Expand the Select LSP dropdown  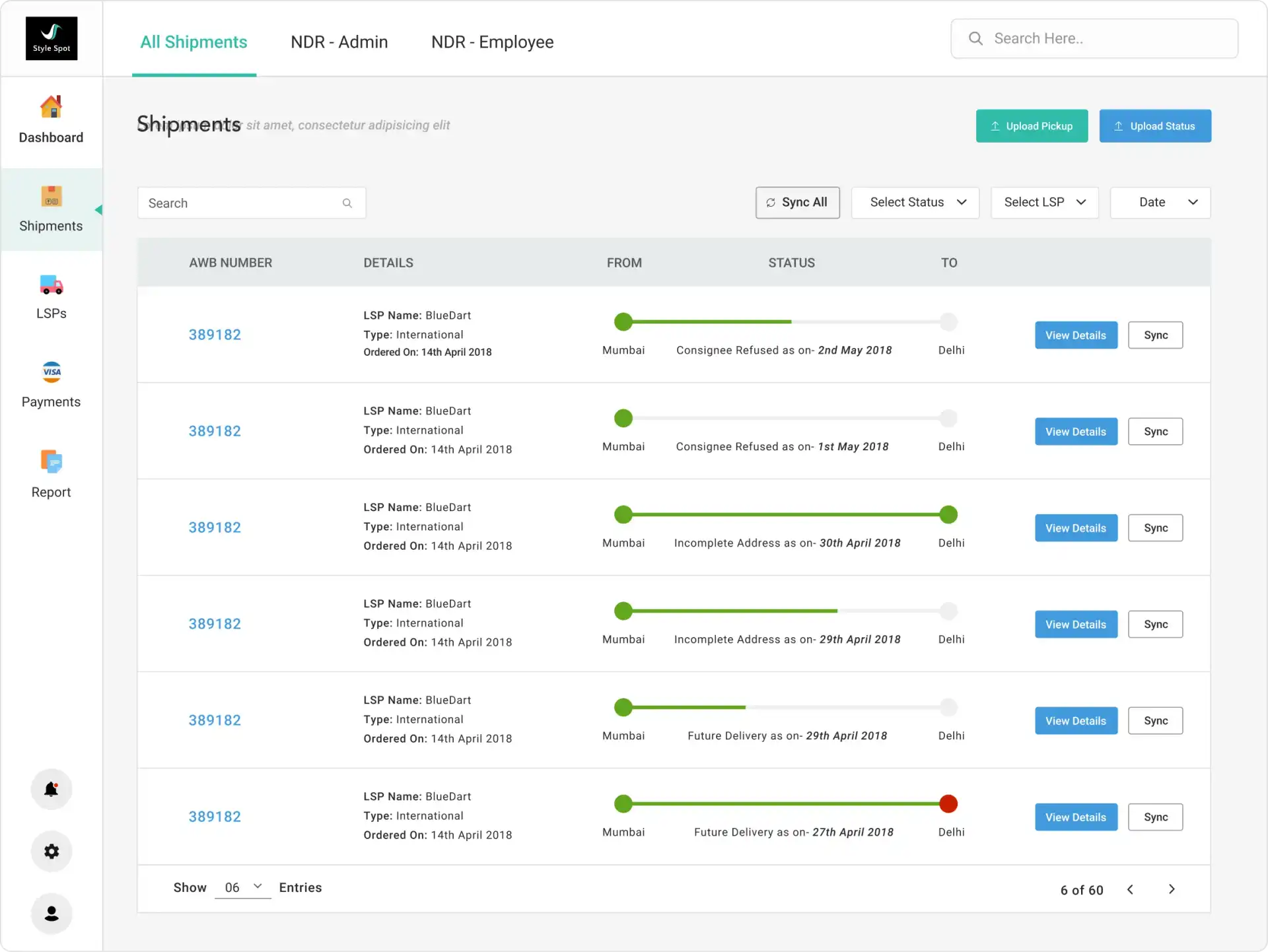point(1044,203)
